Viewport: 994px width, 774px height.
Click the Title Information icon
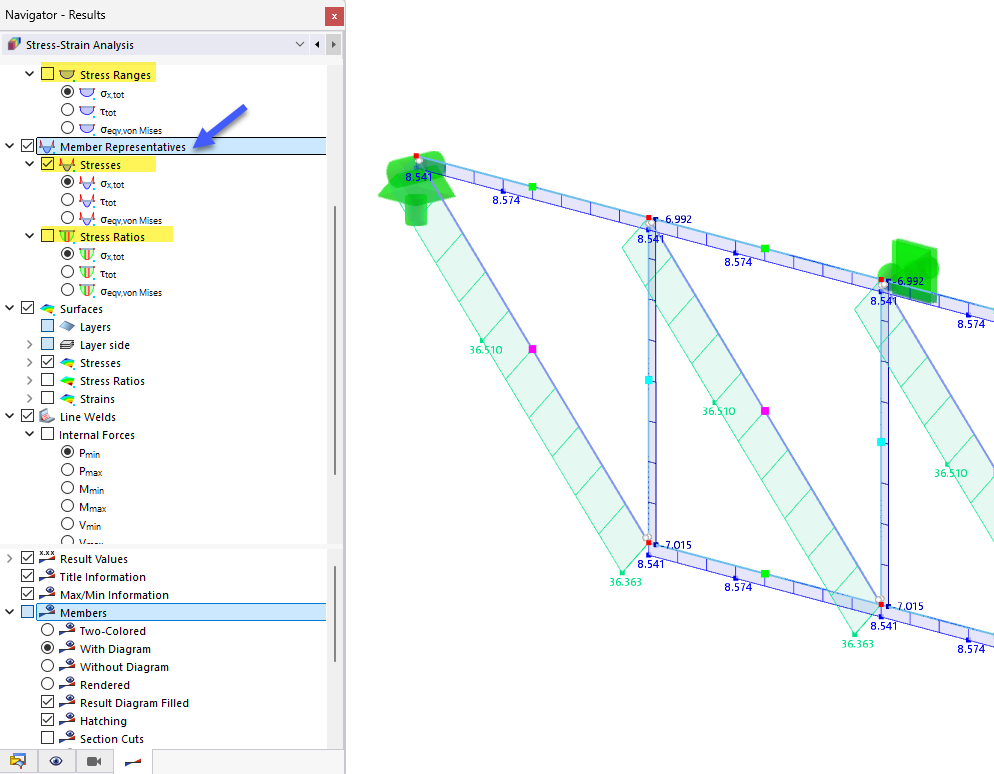(x=47, y=576)
